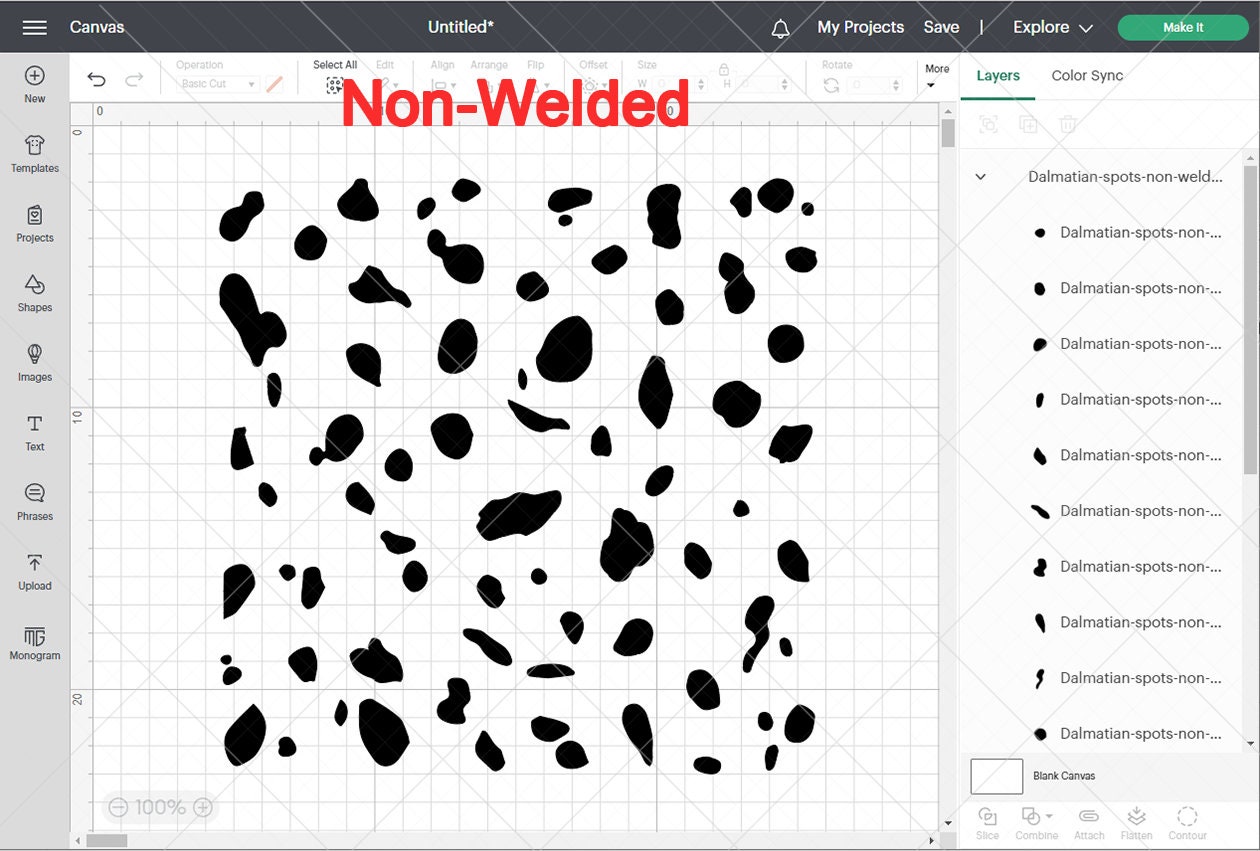Click the Blank Canvas color swatch

[x=996, y=776]
